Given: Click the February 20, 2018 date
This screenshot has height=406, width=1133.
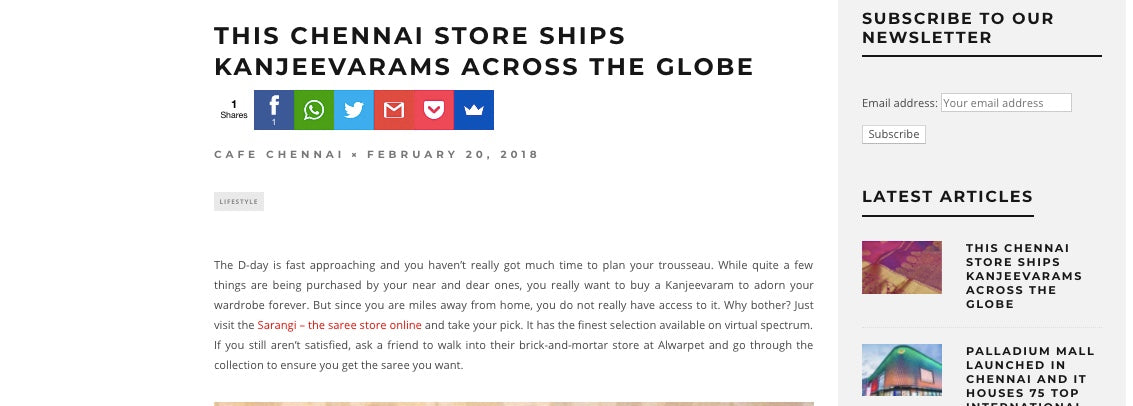Looking at the screenshot, I should (453, 155).
